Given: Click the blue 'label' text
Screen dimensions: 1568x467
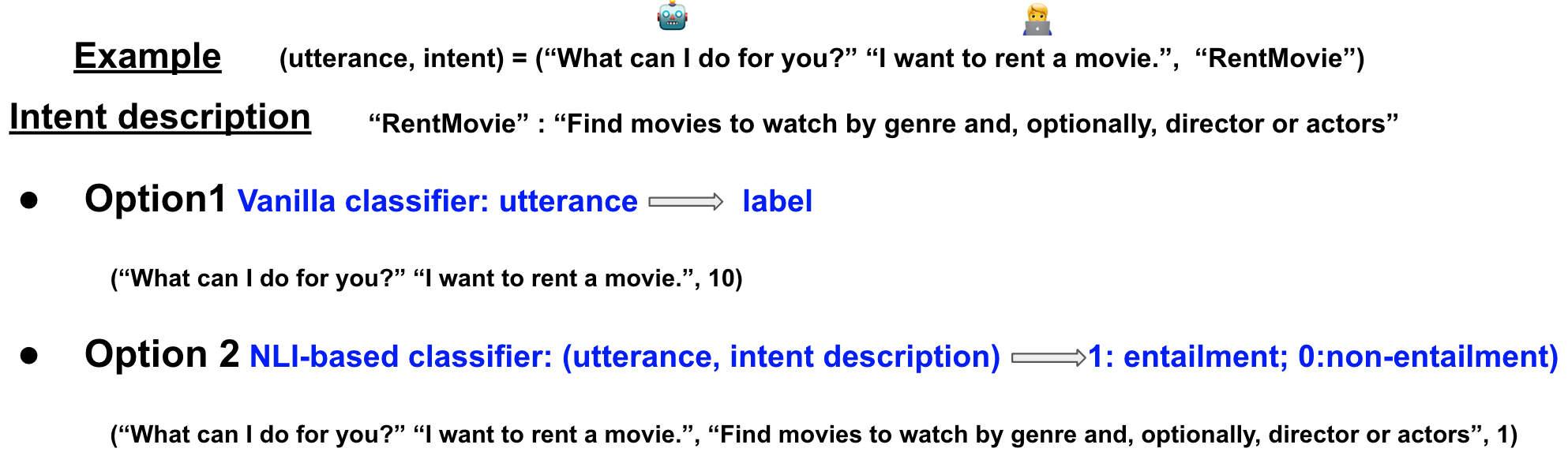Looking at the screenshot, I should click(x=777, y=202).
